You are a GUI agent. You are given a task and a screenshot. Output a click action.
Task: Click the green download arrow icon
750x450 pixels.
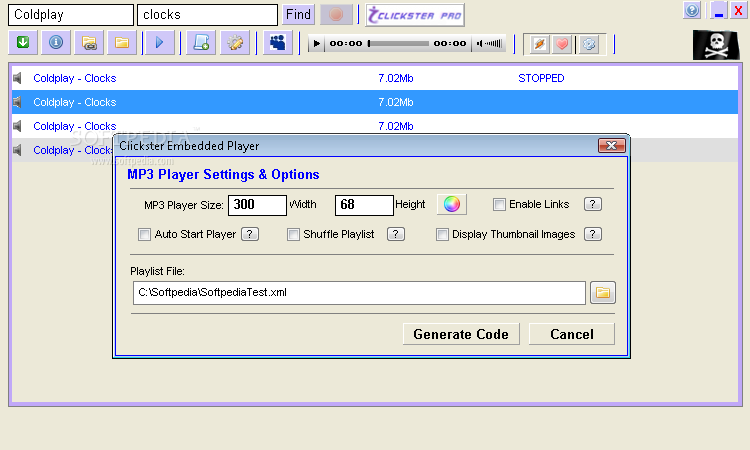pos(23,43)
